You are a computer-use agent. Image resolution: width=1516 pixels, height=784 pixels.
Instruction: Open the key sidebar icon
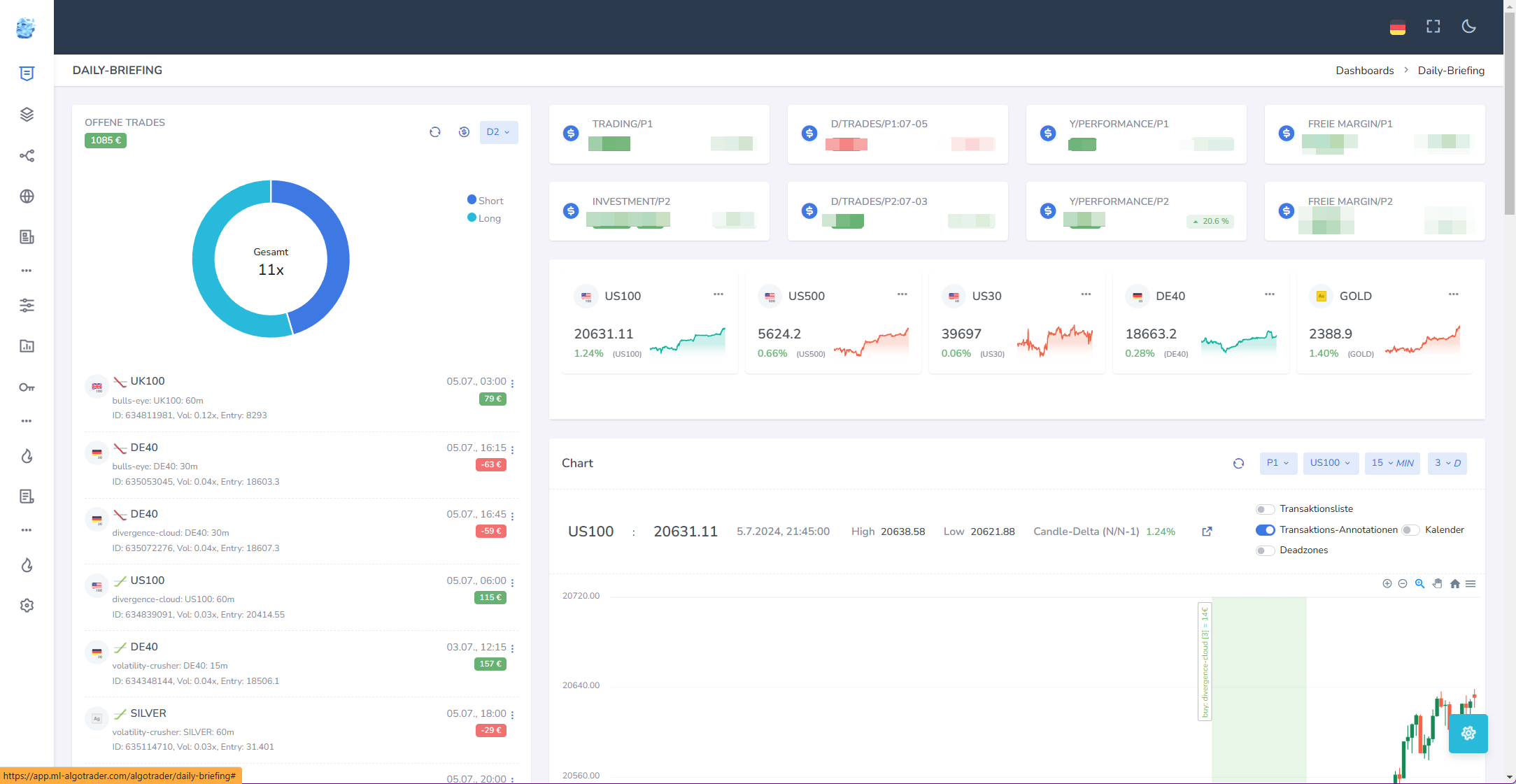27,387
